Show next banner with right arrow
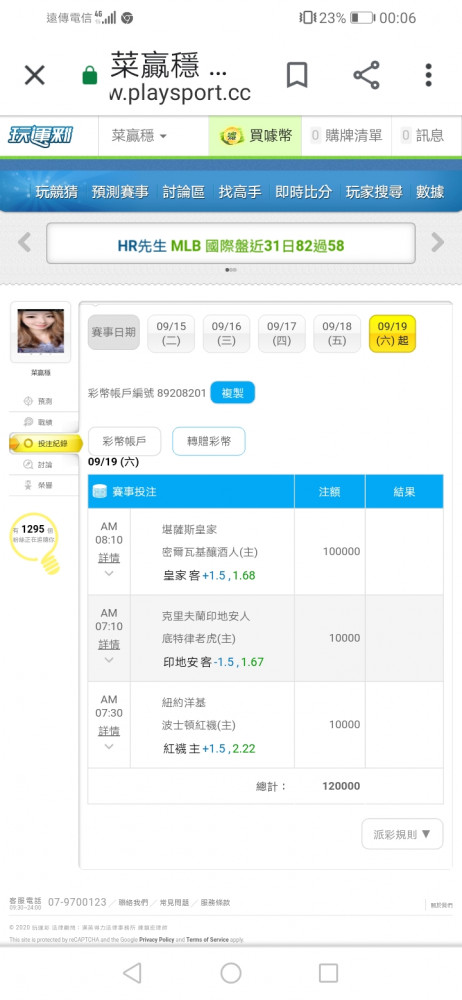462x1000 pixels. click(x=438, y=242)
